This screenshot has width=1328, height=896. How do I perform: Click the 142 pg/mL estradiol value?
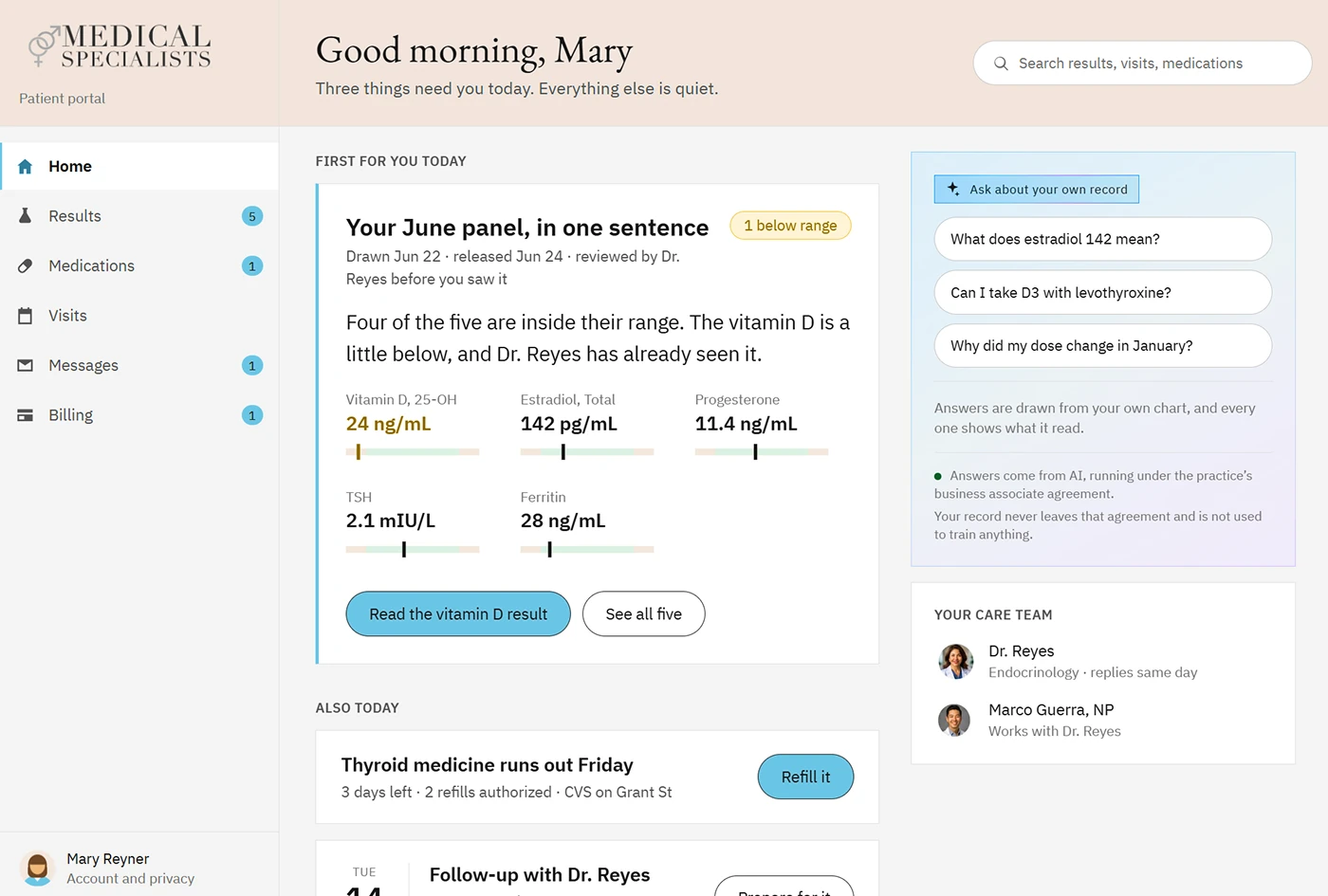pos(568,424)
